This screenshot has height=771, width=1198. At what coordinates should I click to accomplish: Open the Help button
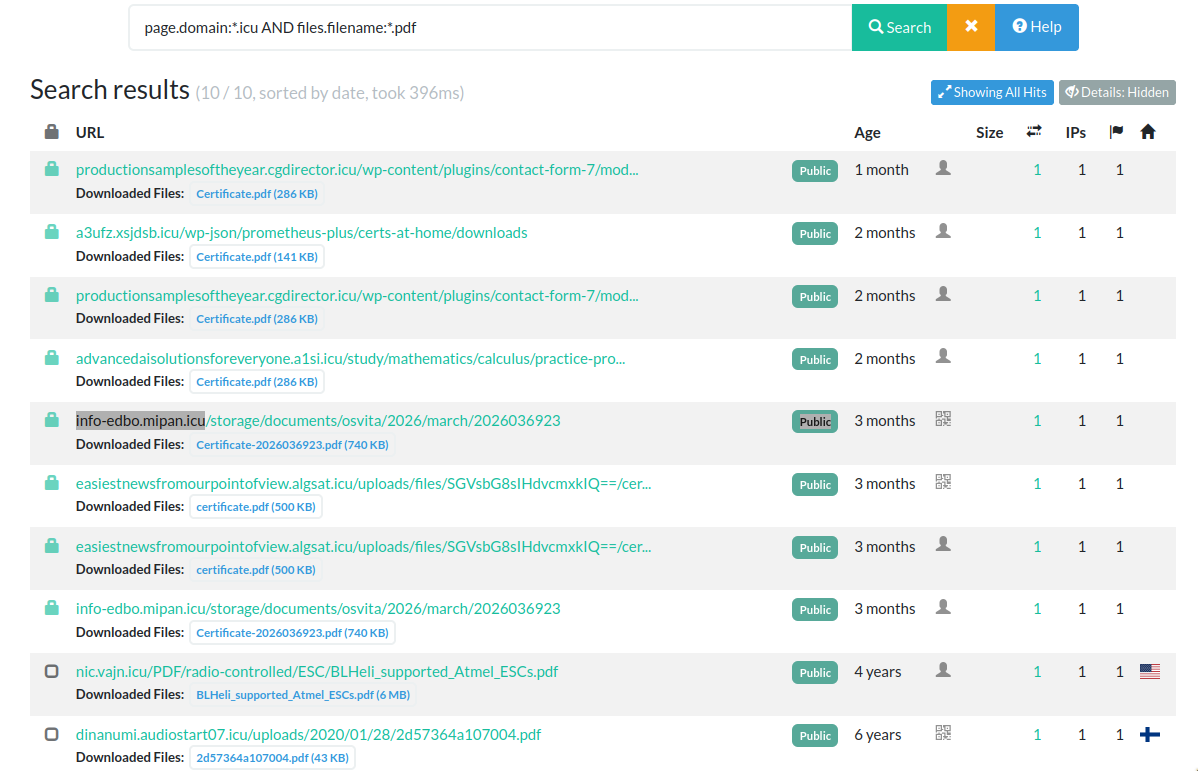[x=1037, y=28]
